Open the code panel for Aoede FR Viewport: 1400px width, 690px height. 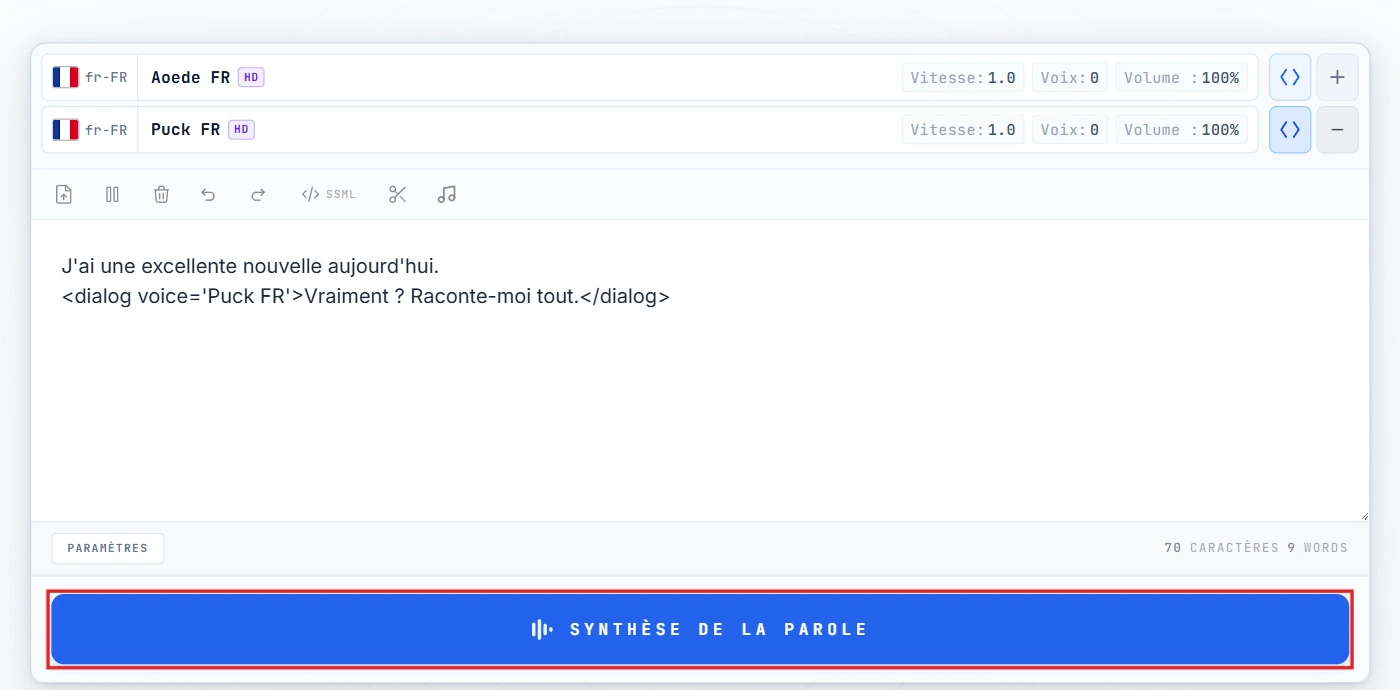pos(1289,77)
